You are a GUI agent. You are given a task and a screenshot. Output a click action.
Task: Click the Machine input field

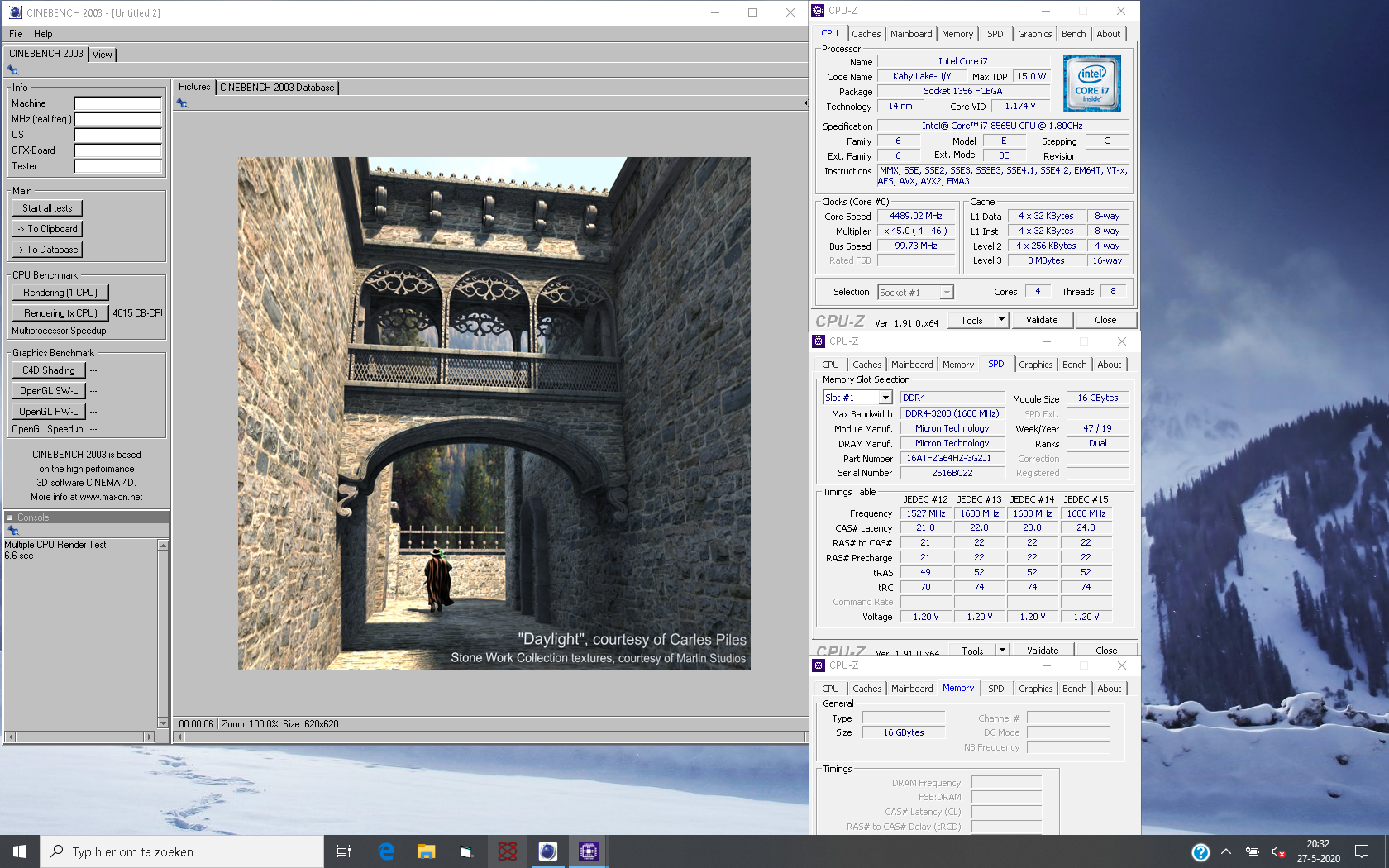[117, 103]
